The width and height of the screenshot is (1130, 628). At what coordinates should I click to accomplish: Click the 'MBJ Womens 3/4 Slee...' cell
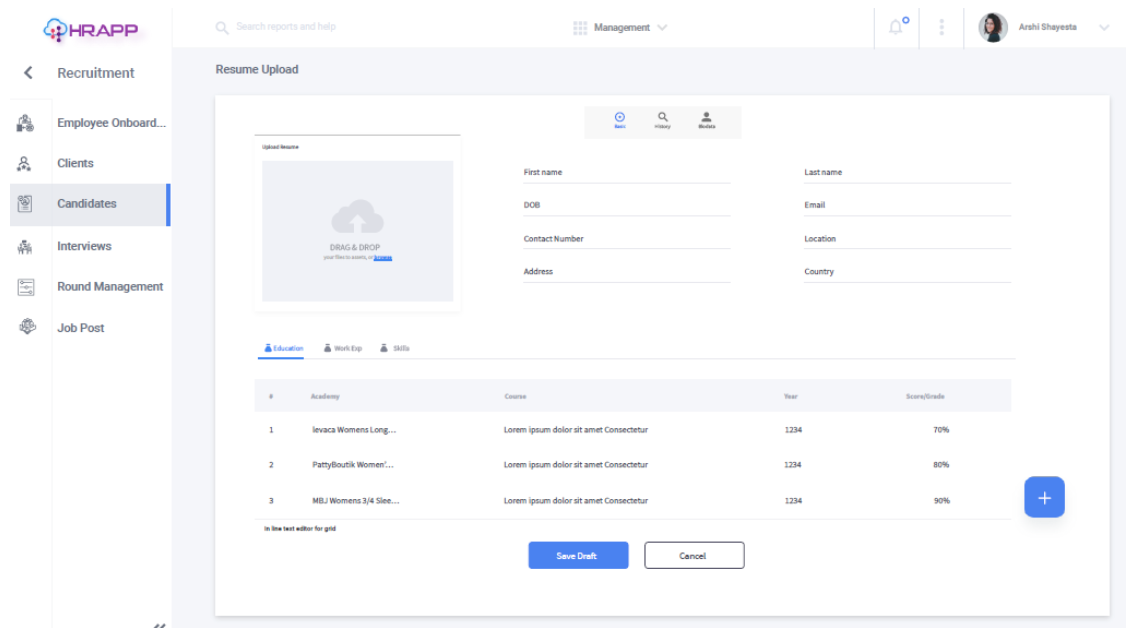tap(355, 500)
